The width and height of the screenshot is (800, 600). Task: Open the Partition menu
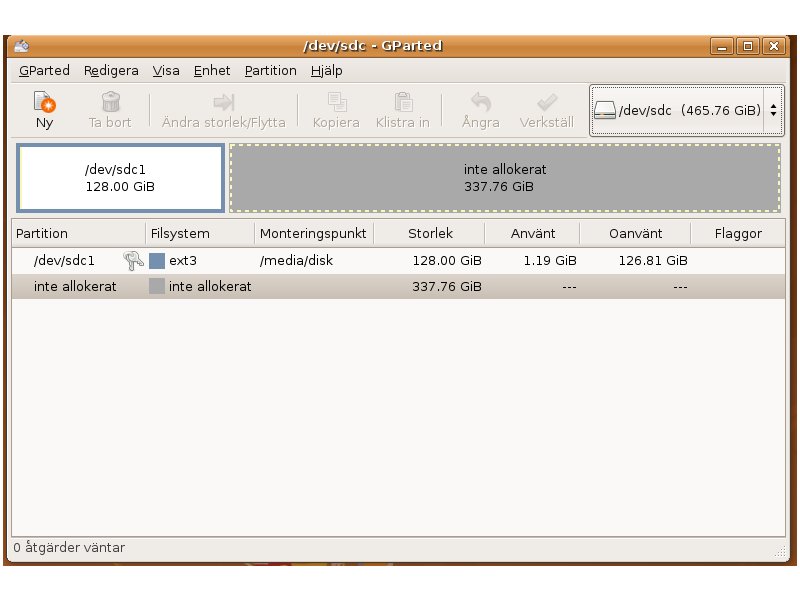click(270, 70)
